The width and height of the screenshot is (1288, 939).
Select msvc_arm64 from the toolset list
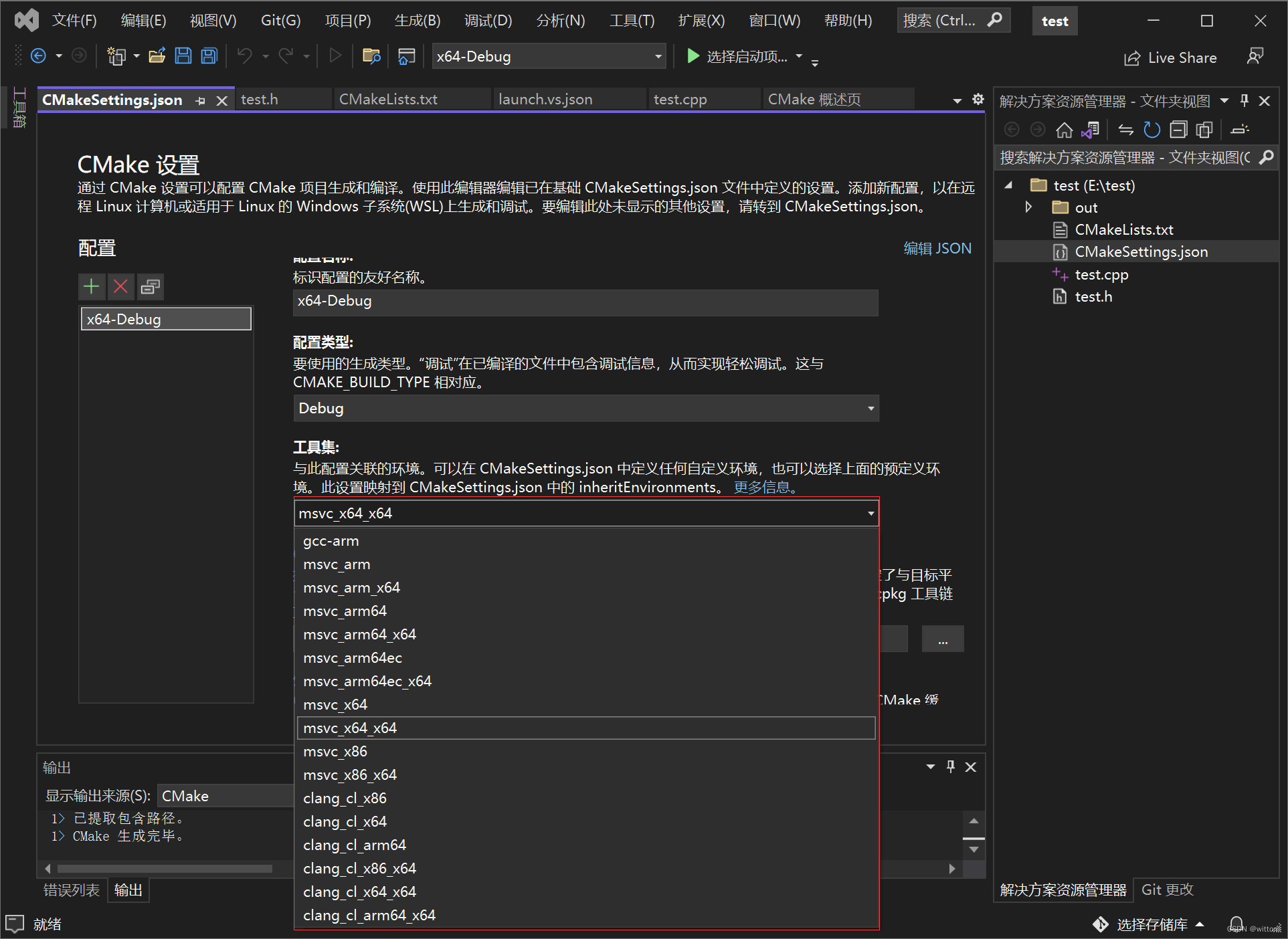tap(345, 611)
